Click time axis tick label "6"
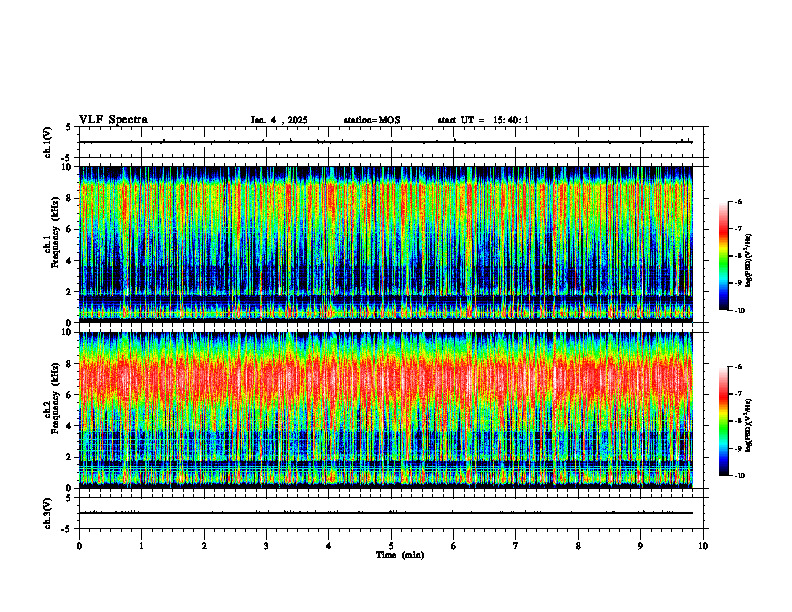The height and width of the screenshot is (612, 792). click(454, 546)
